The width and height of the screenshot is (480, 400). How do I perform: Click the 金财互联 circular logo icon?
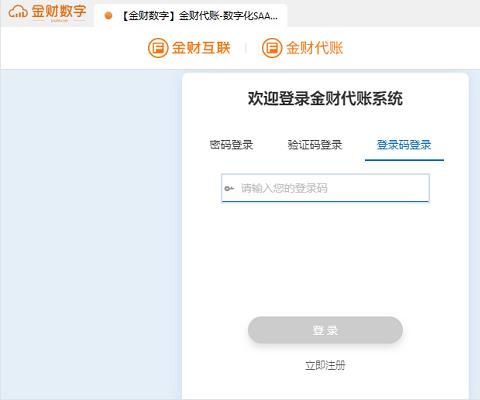click(158, 48)
